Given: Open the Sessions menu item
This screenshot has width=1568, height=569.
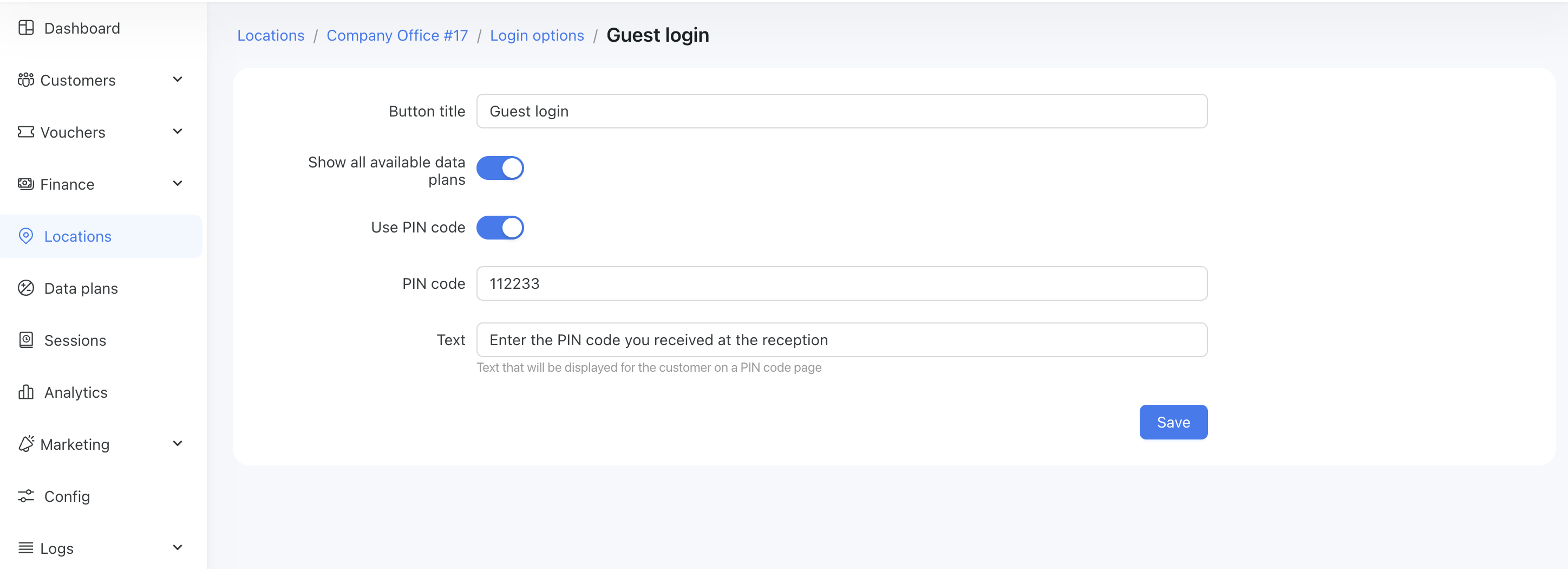Looking at the screenshot, I should point(75,340).
